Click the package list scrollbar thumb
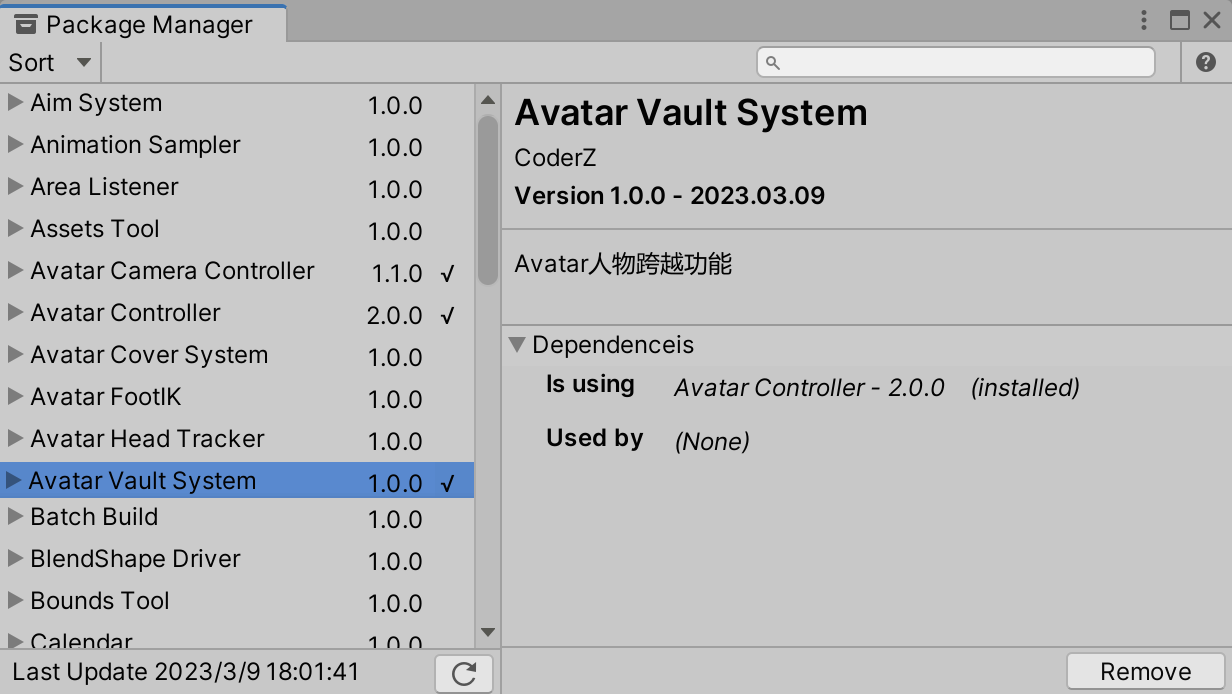The height and width of the screenshot is (694, 1232). [x=488, y=200]
